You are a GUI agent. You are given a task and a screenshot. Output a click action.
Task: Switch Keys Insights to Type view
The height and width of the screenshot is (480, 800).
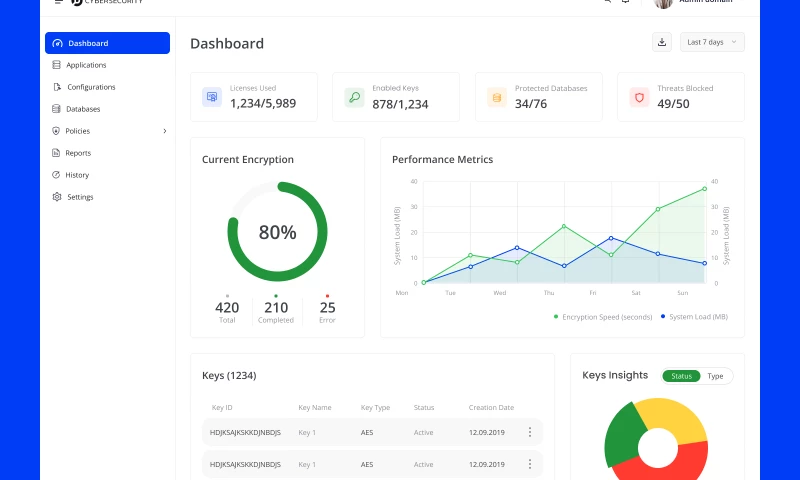[715, 376]
